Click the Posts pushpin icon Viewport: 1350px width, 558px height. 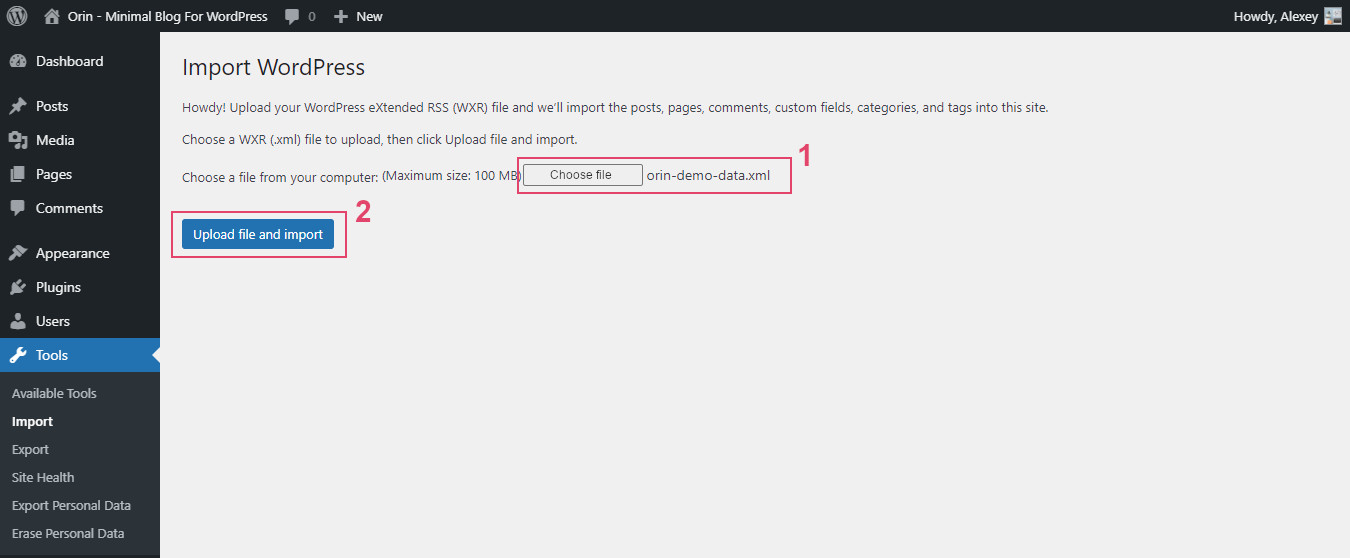18,106
